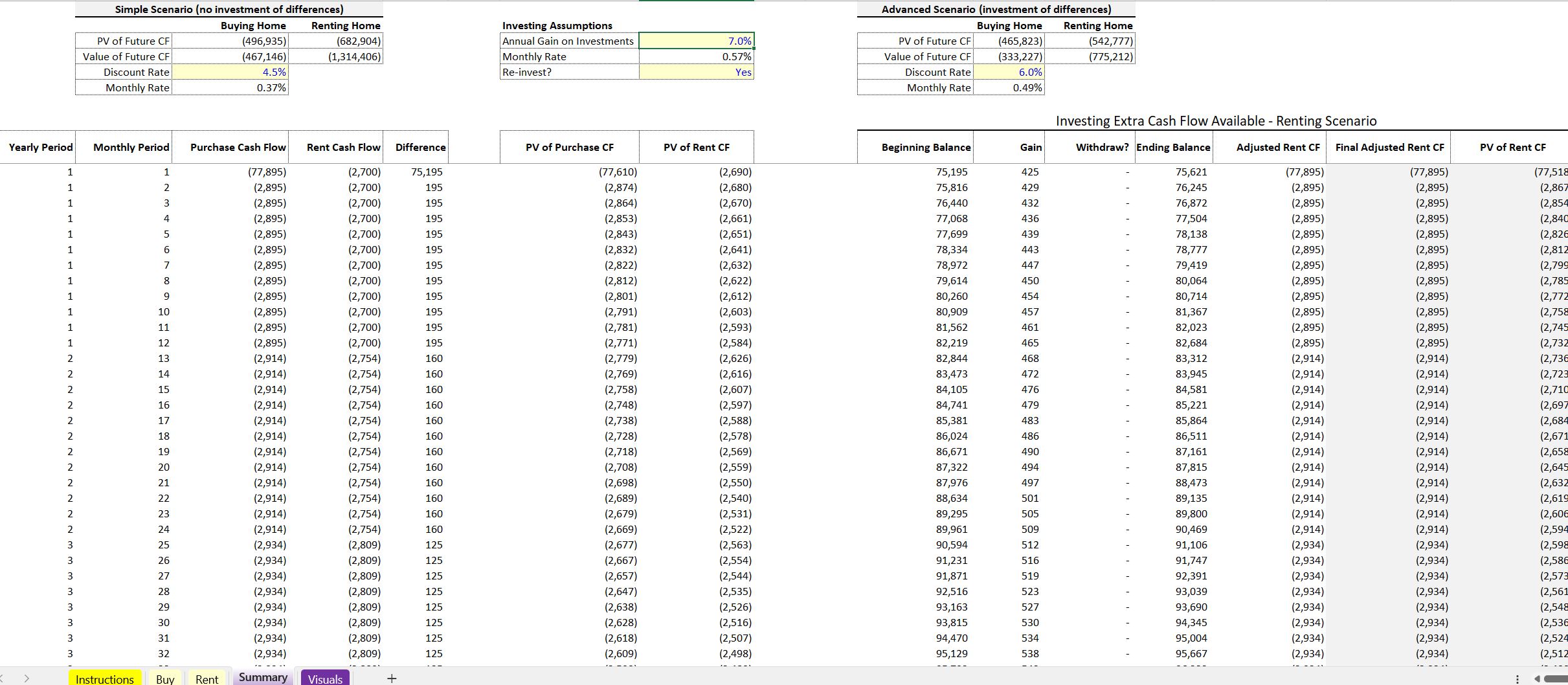Add a new worksheet with the plus icon

pos(392,679)
